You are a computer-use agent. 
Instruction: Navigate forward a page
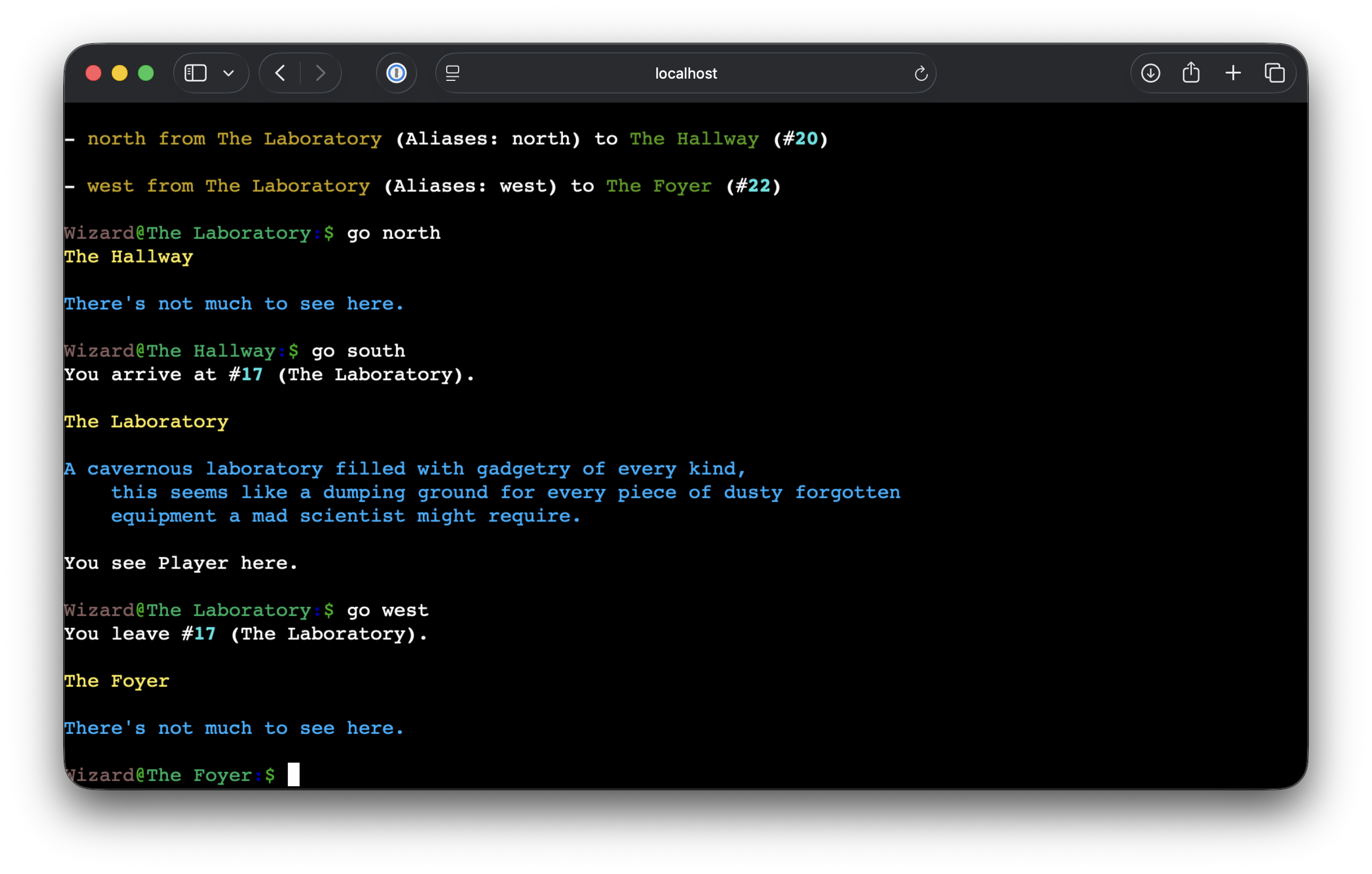point(321,73)
